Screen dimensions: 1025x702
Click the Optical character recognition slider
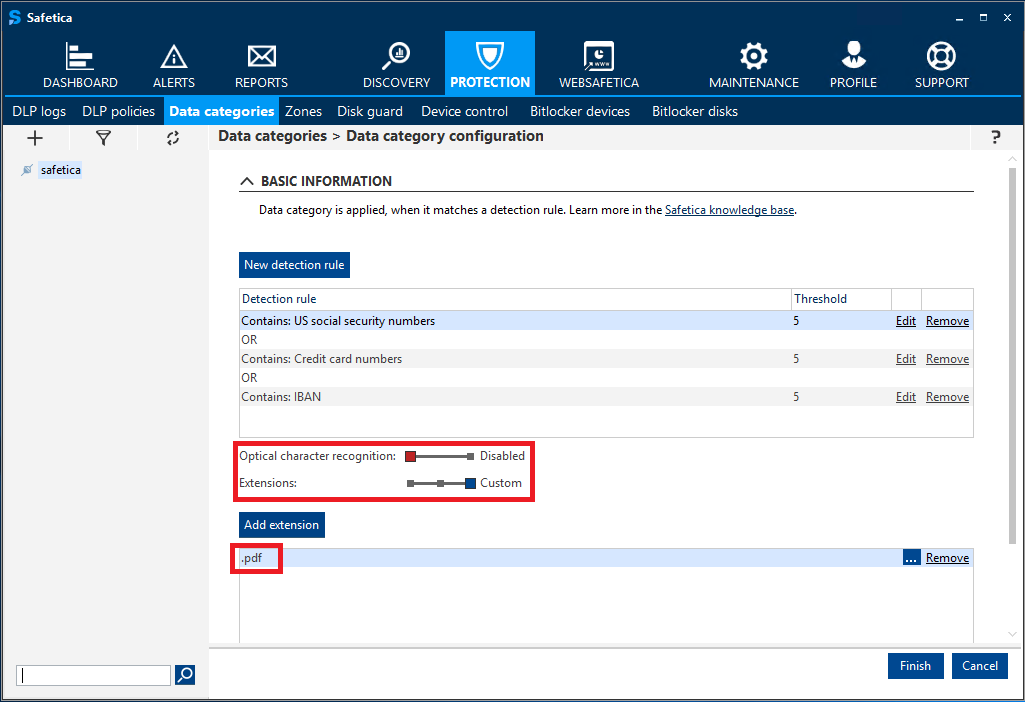[x=439, y=456]
